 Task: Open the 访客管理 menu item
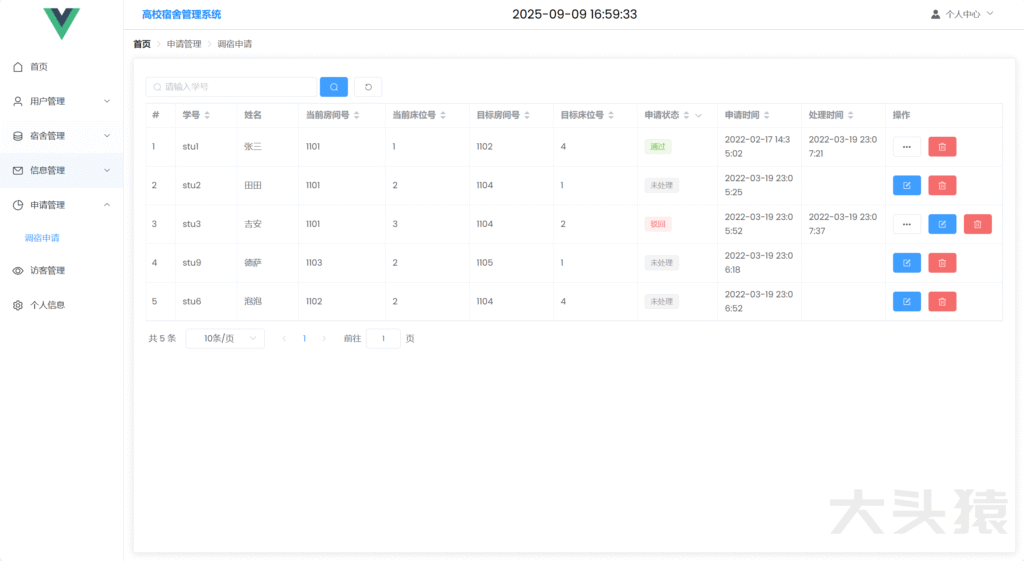[x=61, y=270]
